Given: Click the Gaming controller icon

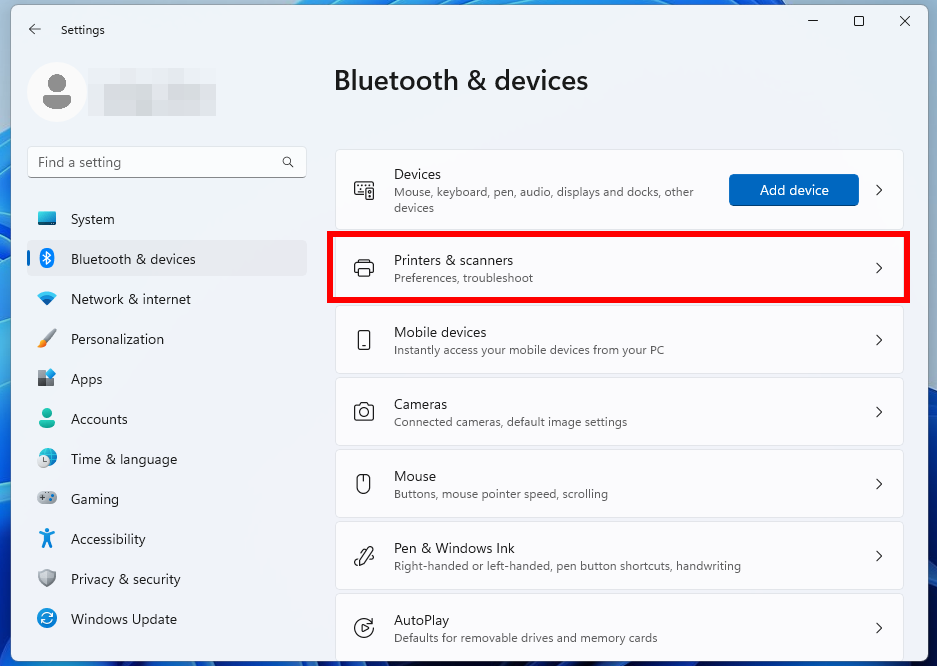Looking at the screenshot, I should (x=47, y=498).
